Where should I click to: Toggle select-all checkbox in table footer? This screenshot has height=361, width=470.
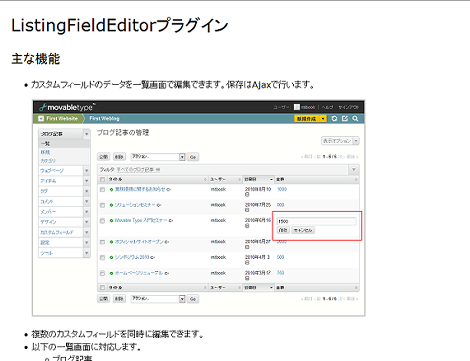(102, 287)
